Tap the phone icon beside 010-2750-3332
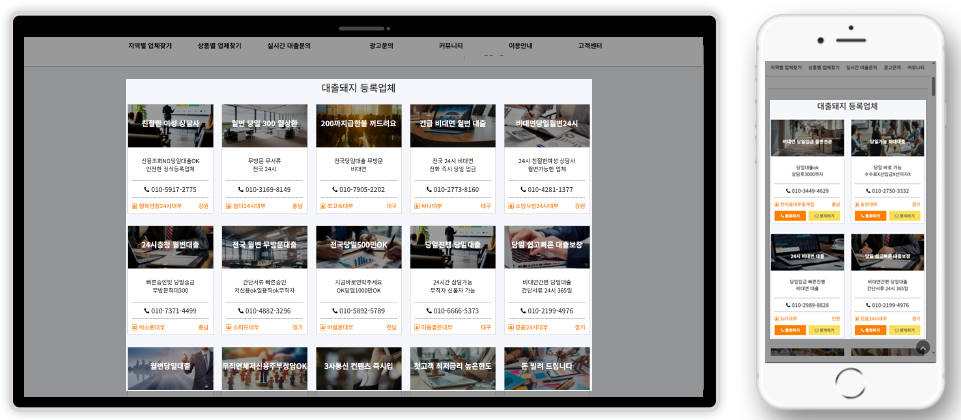 (x=866, y=190)
